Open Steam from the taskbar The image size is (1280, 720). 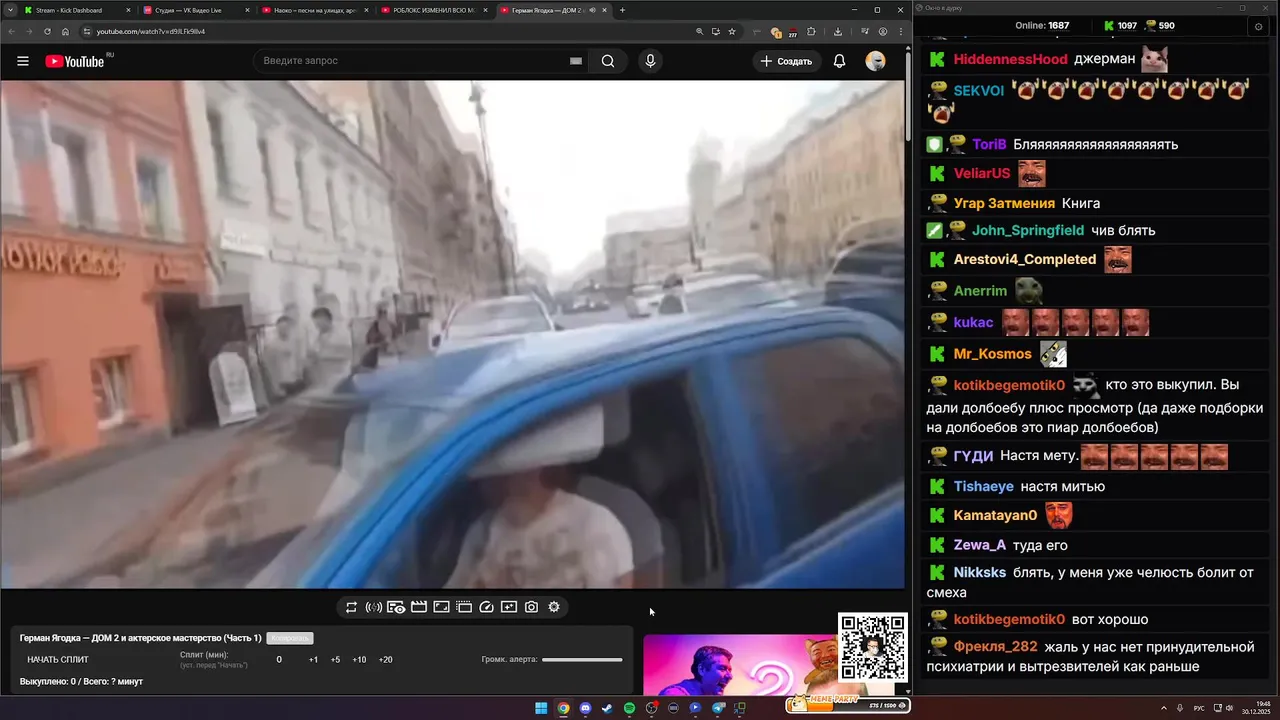point(607,708)
